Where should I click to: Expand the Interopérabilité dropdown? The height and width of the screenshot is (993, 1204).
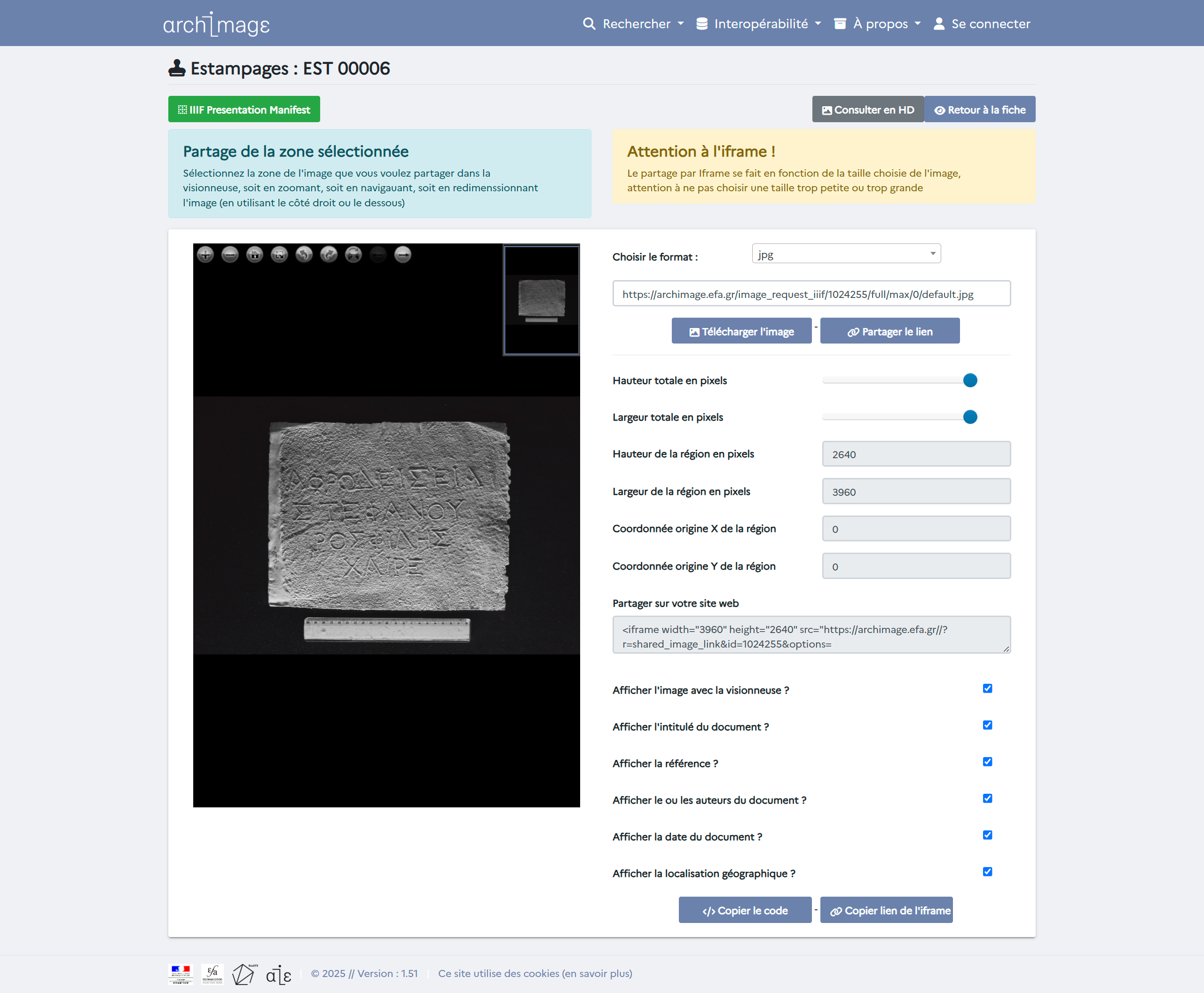pos(759,23)
